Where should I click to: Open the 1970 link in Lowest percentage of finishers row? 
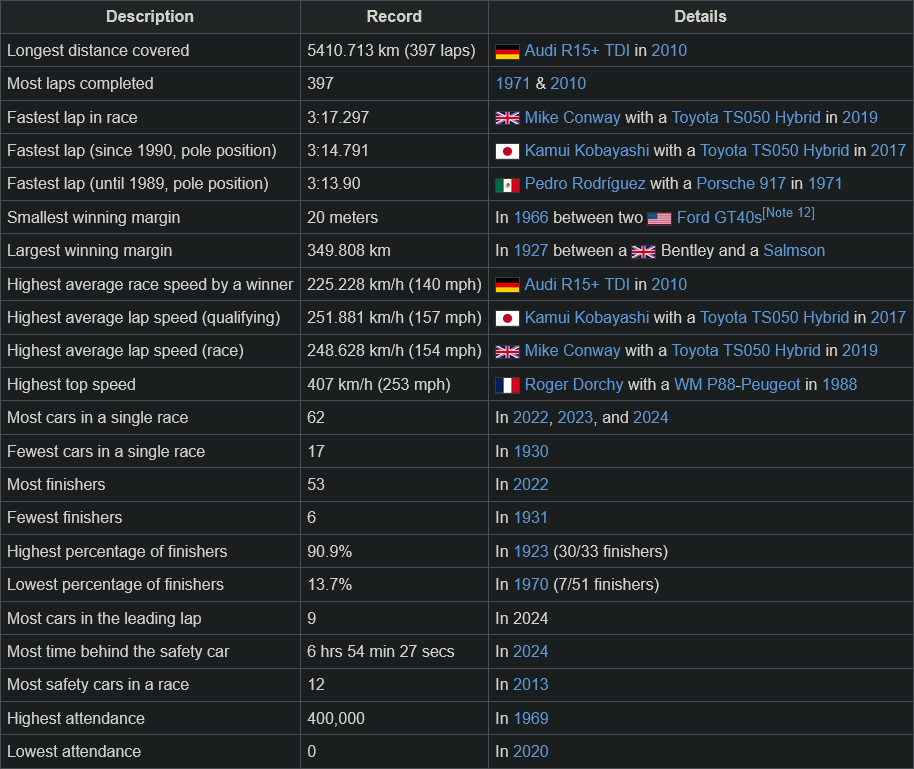(530, 585)
